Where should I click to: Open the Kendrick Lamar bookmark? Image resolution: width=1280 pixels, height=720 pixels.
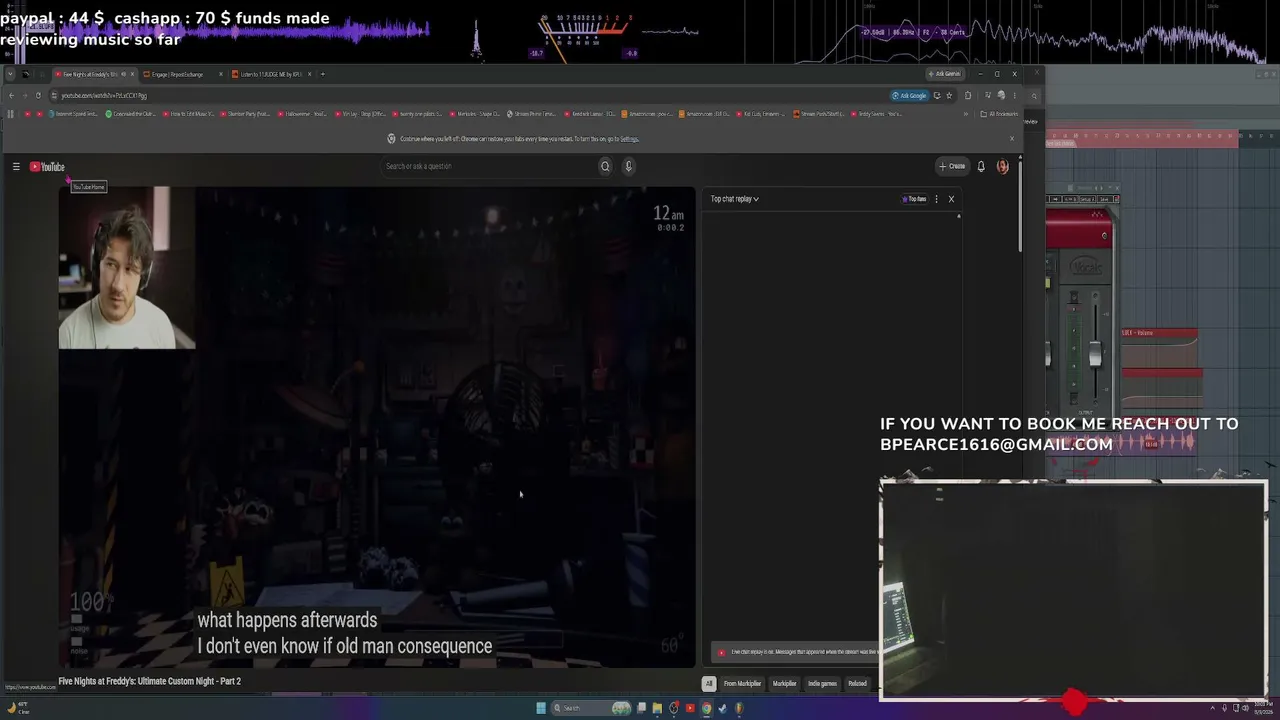pyautogui.click(x=588, y=114)
